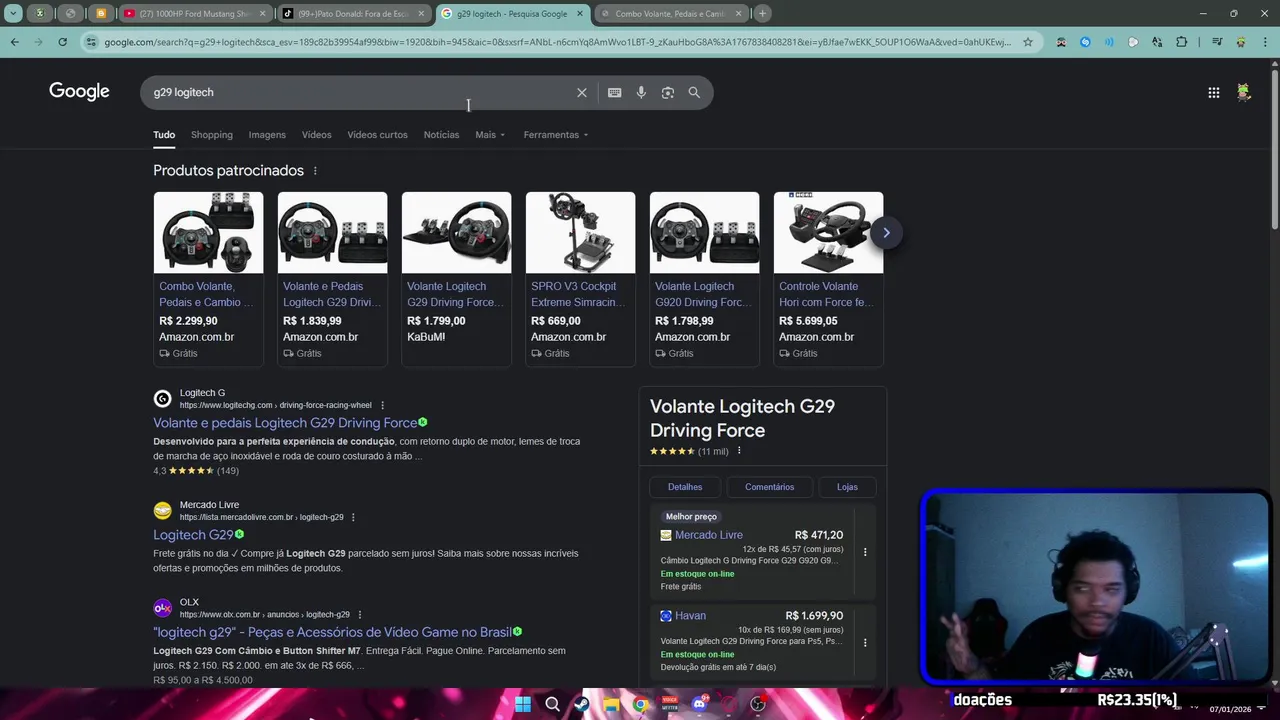Open the Google account avatar menu
The height and width of the screenshot is (720, 1280).
coord(1244,92)
